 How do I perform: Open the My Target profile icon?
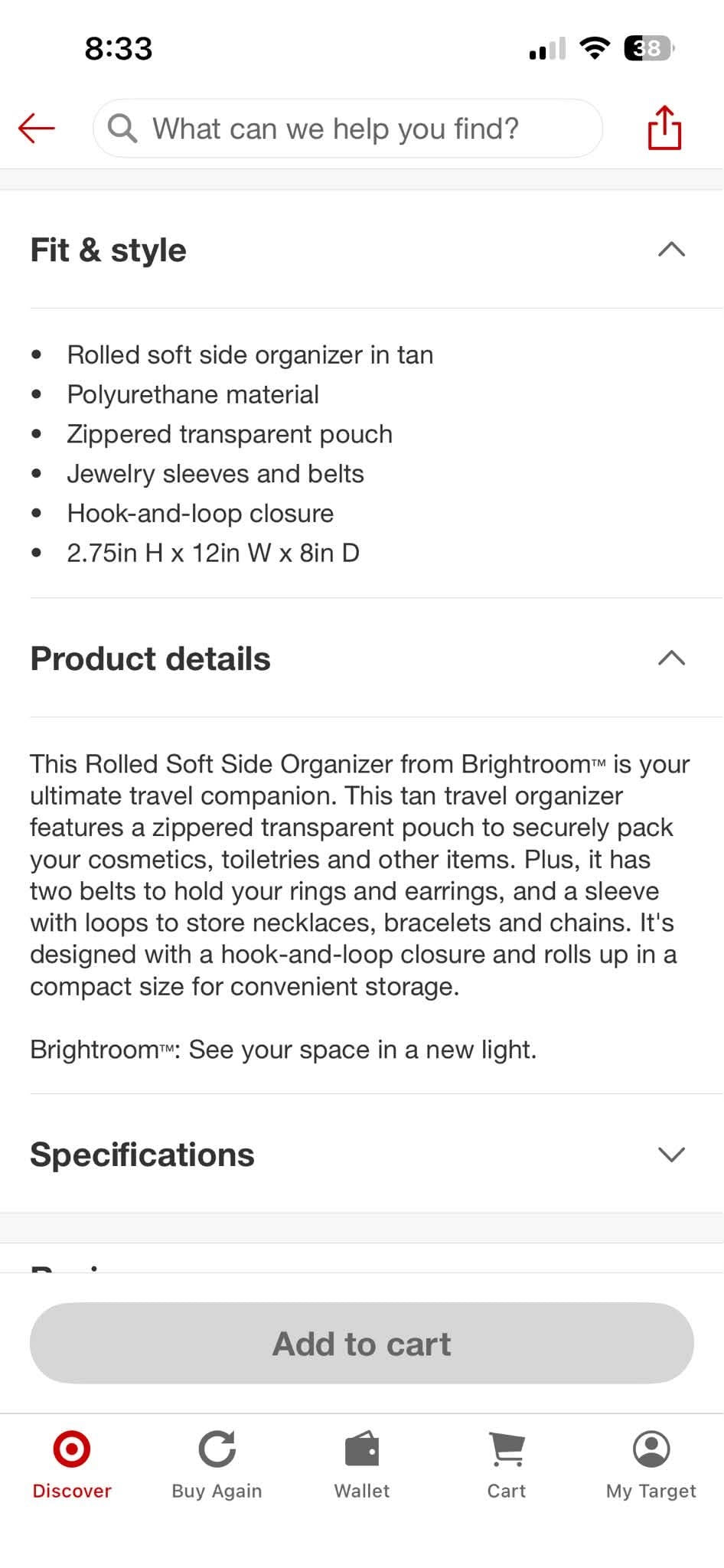(x=651, y=1449)
